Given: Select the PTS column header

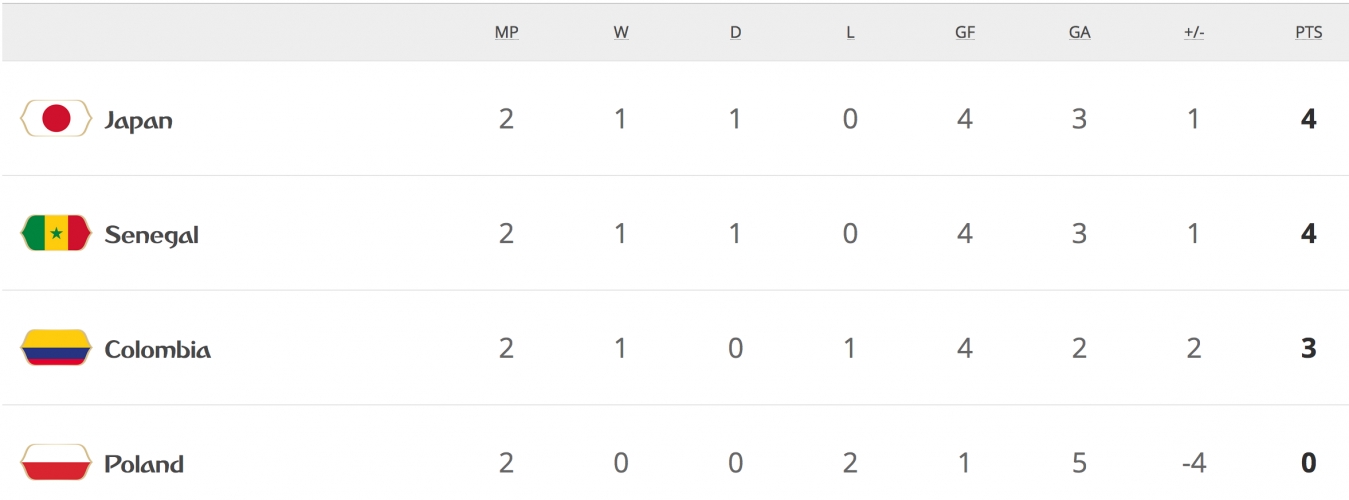Looking at the screenshot, I should pos(1308,32).
